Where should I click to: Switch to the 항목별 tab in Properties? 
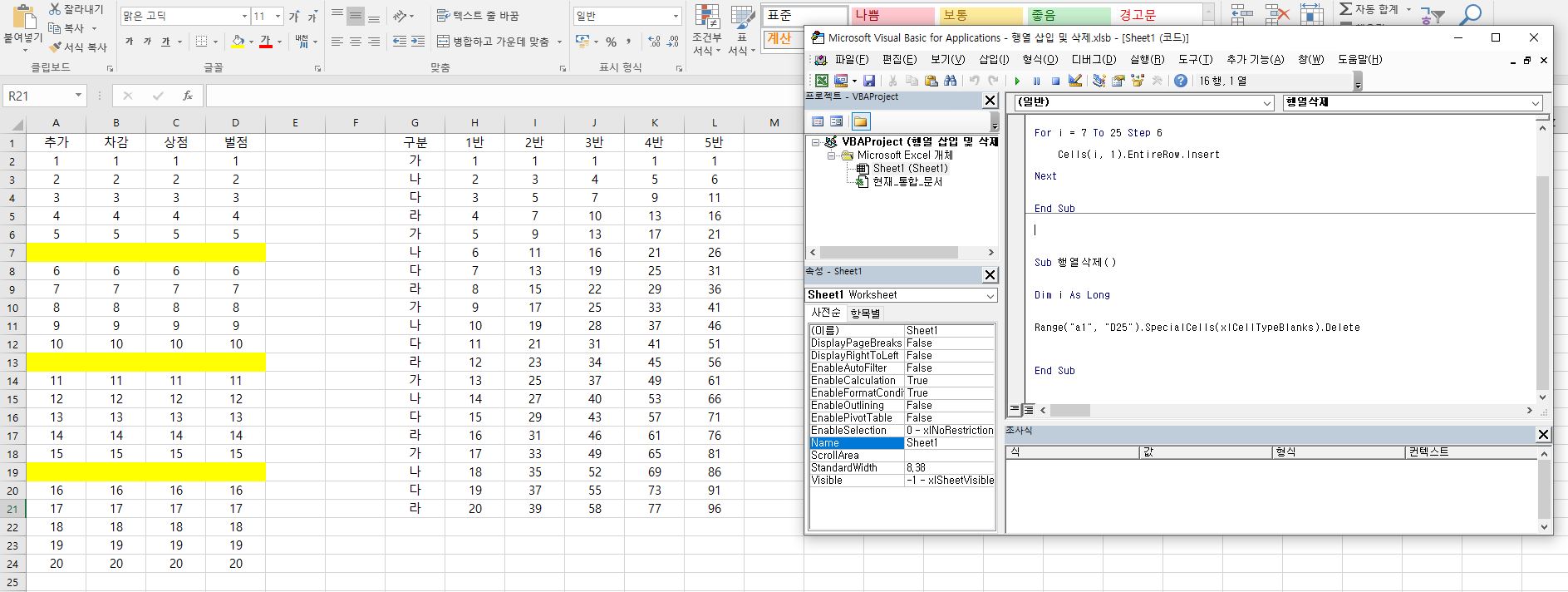(x=865, y=313)
